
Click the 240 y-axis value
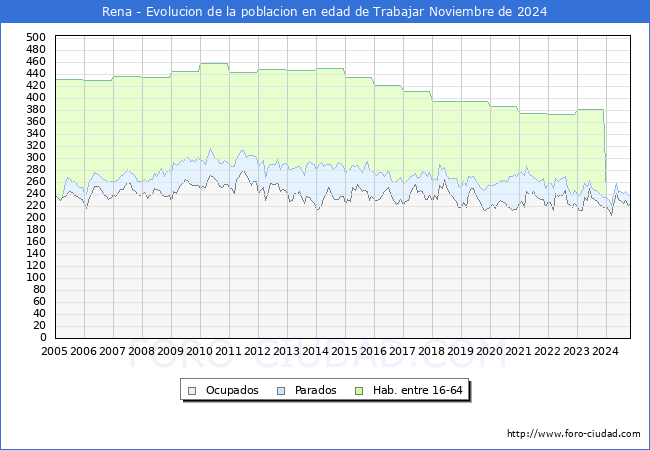pyautogui.click(x=36, y=194)
